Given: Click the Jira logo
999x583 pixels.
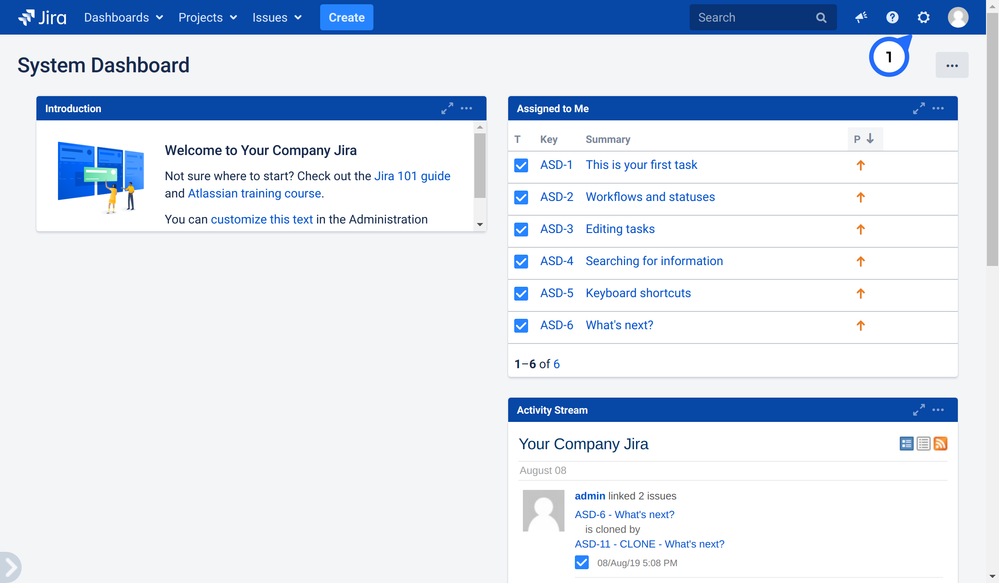Looking at the screenshot, I should 42,17.
